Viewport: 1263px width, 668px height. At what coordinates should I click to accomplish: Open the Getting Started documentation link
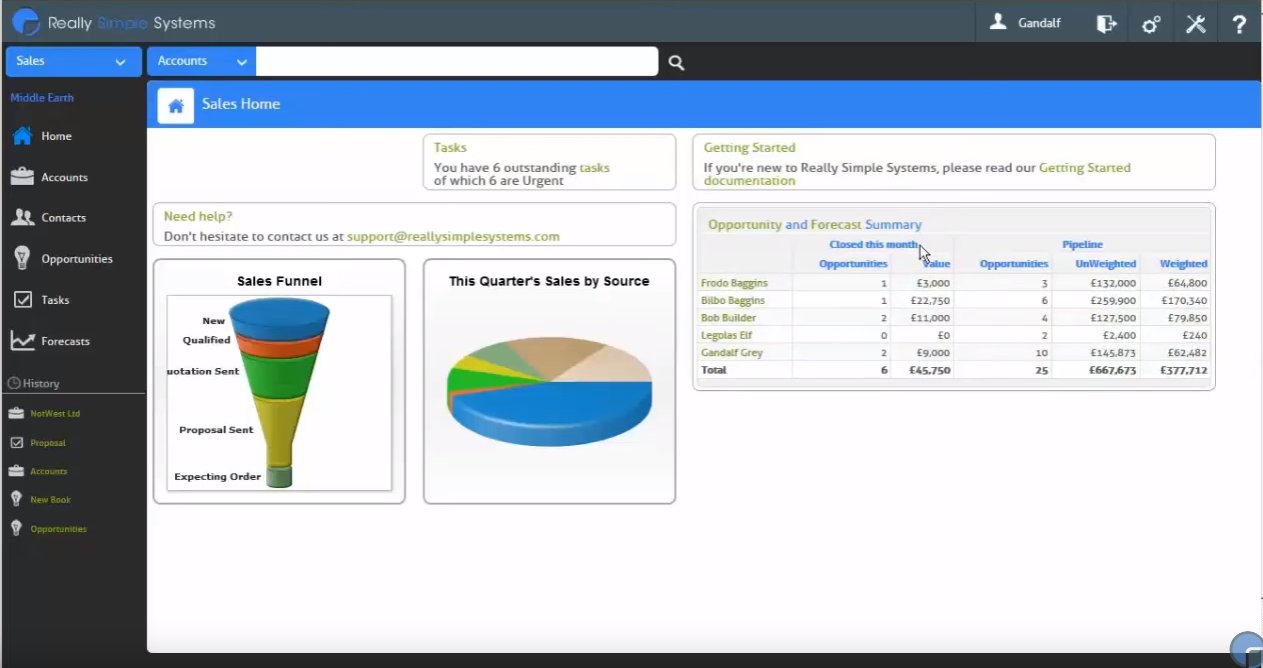click(917, 174)
